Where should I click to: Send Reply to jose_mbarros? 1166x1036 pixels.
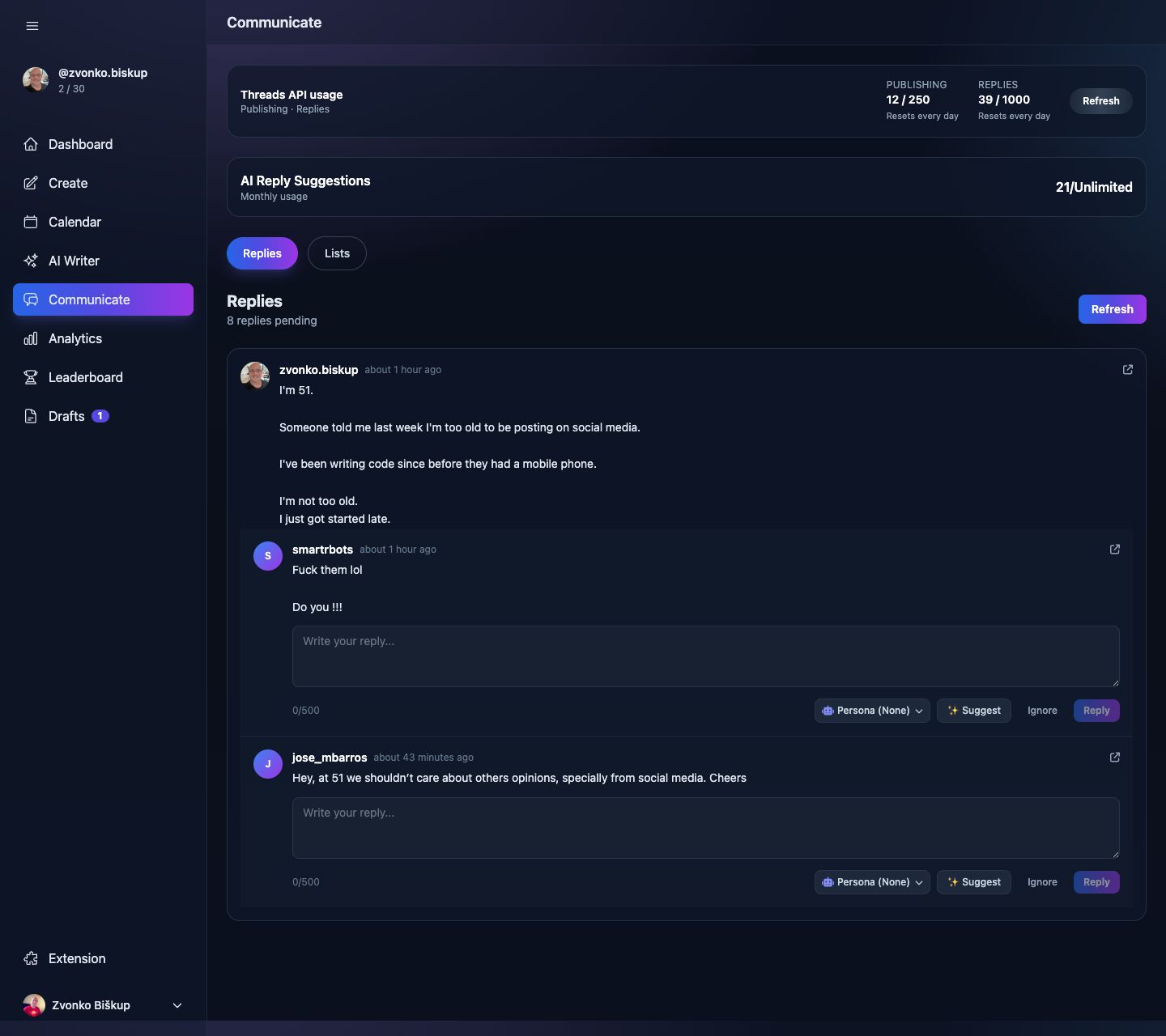coord(1096,882)
